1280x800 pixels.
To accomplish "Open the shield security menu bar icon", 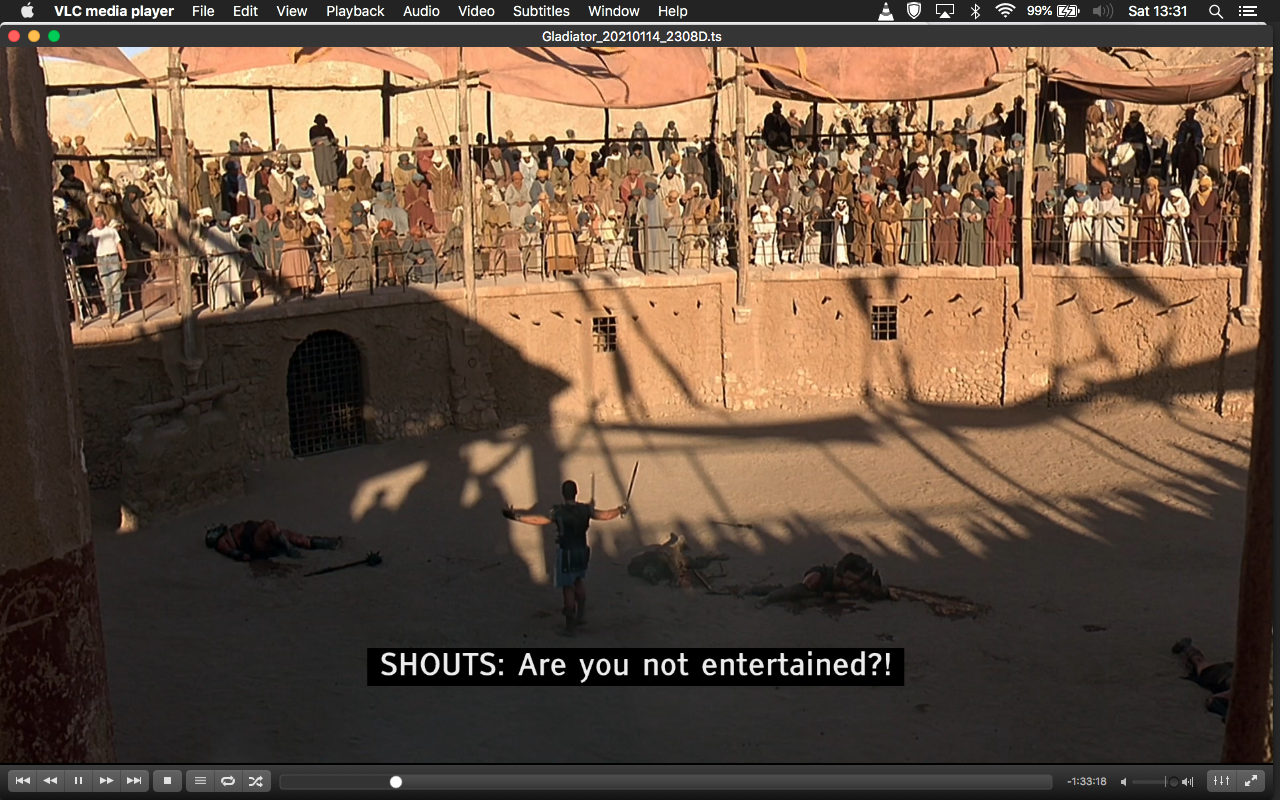I will click(x=914, y=11).
